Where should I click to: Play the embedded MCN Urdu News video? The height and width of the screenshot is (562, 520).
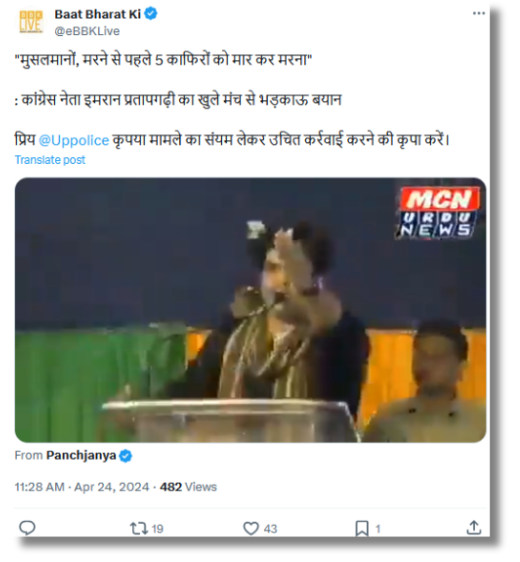(250, 310)
